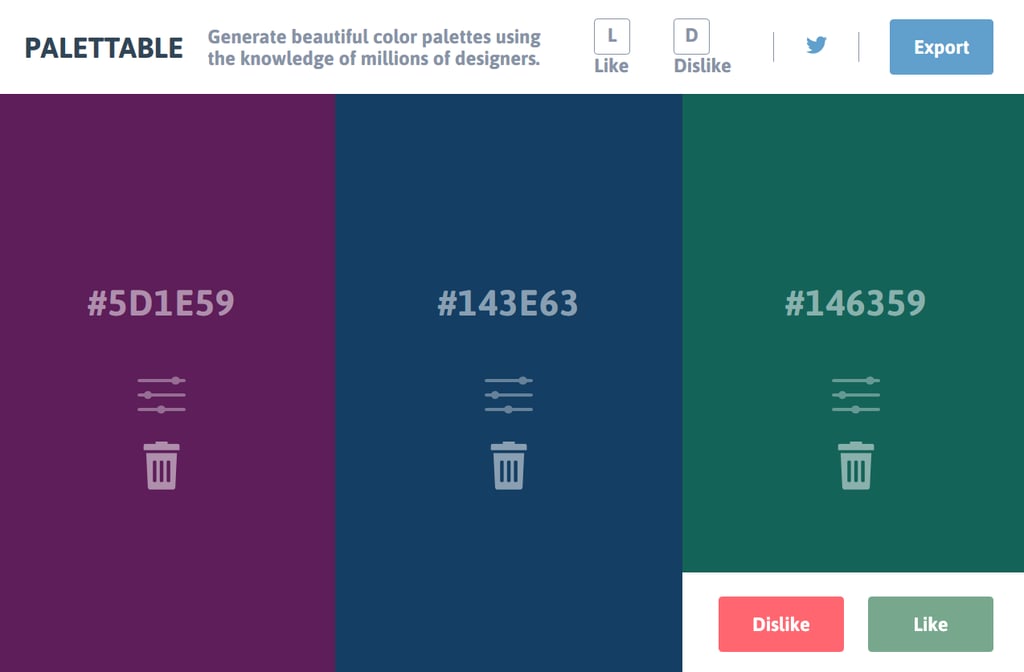
Task: Click the #146359 hex code text
Action: click(x=856, y=304)
